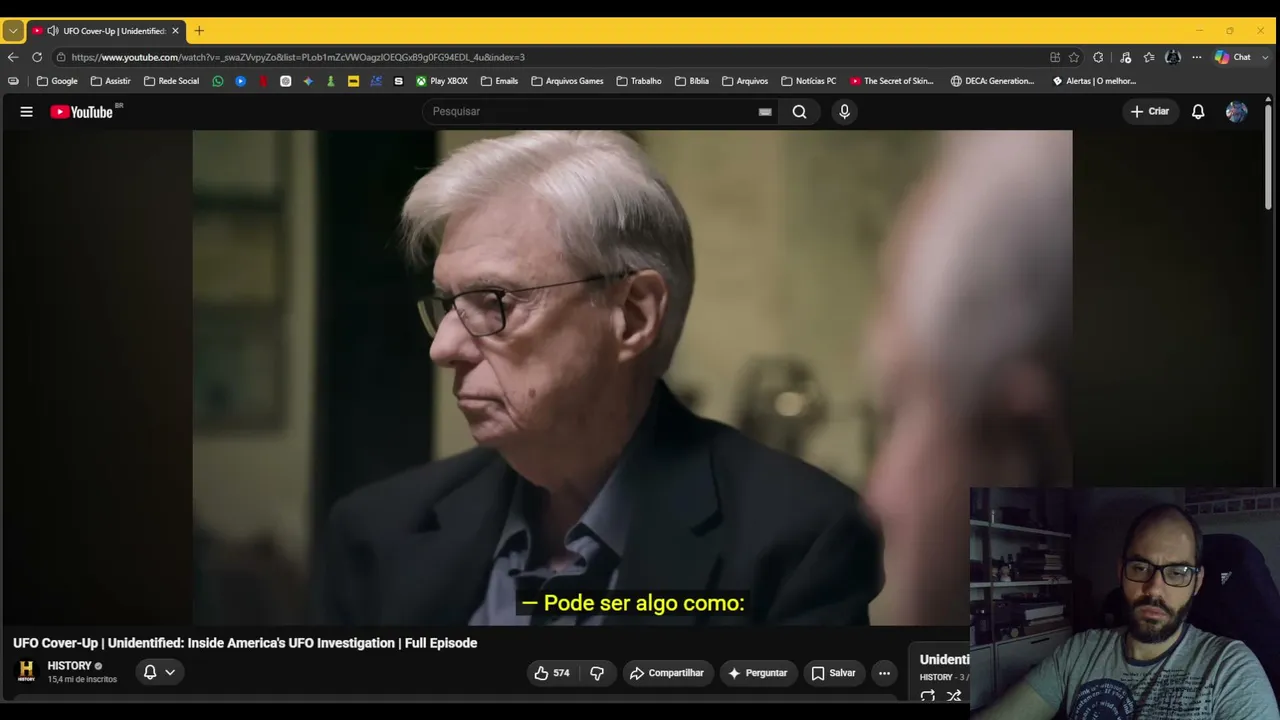Open more actions ellipsis under the video
This screenshot has height=720, width=1280.
pyautogui.click(x=884, y=673)
